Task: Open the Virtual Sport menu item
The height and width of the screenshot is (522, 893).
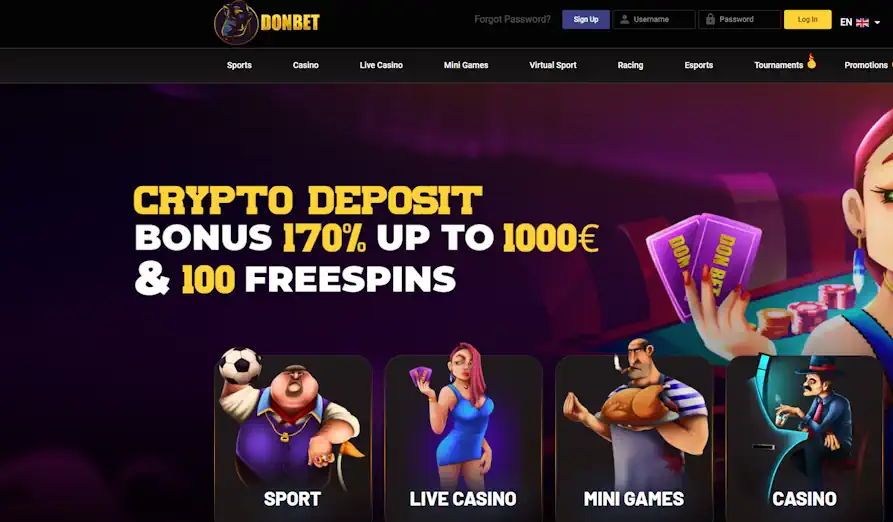Action: pyautogui.click(x=552, y=65)
